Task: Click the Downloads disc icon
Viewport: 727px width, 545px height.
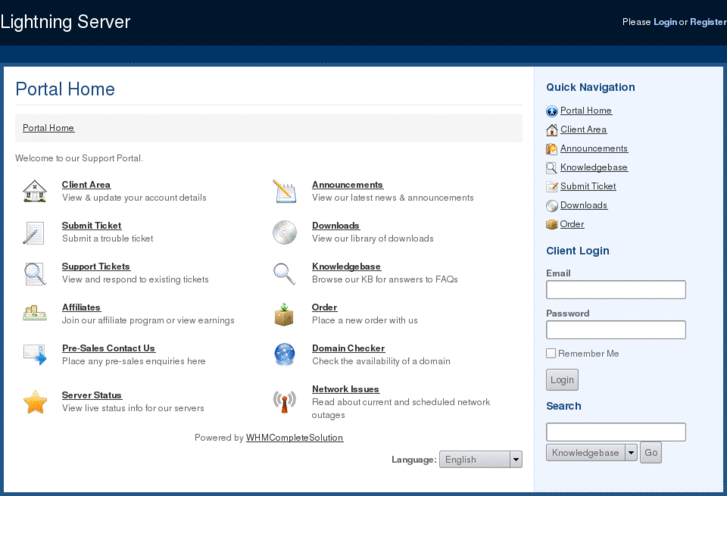Action: click(285, 232)
